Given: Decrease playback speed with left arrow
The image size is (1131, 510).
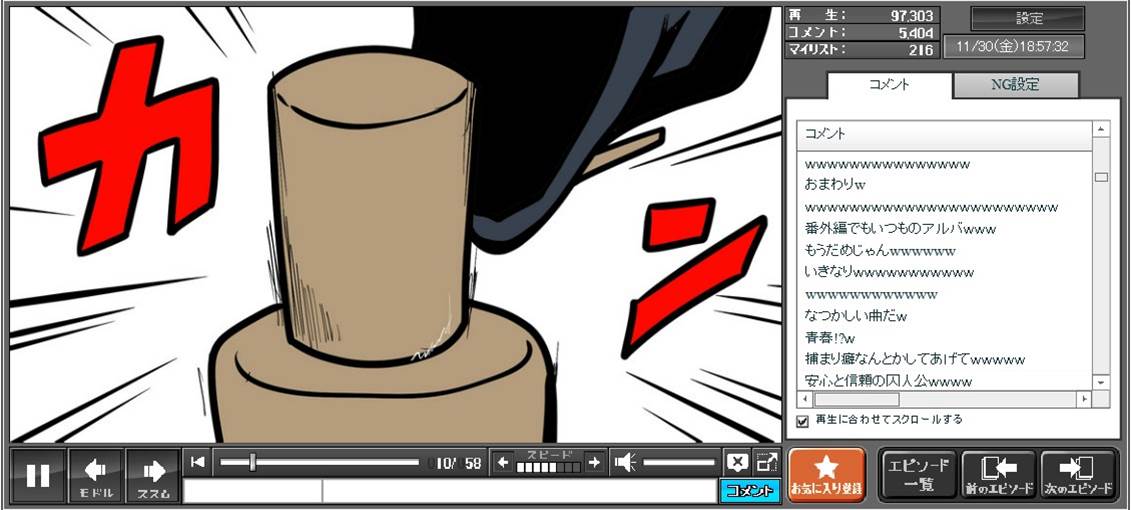Looking at the screenshot, I should click(503, 462).
